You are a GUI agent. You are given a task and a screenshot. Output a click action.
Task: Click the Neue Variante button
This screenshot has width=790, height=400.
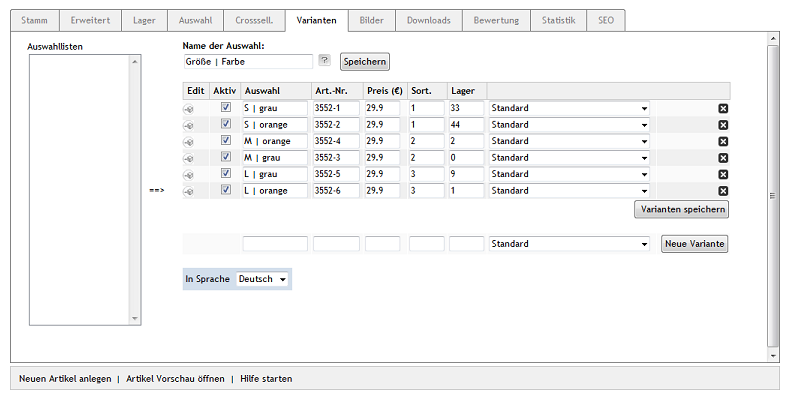(694, 244)
